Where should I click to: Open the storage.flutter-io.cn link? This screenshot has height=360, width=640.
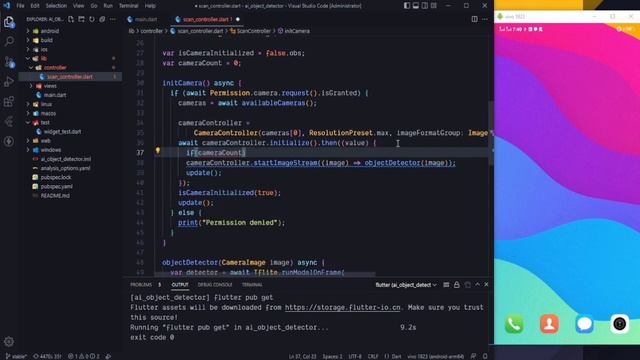tap(342, 307)
